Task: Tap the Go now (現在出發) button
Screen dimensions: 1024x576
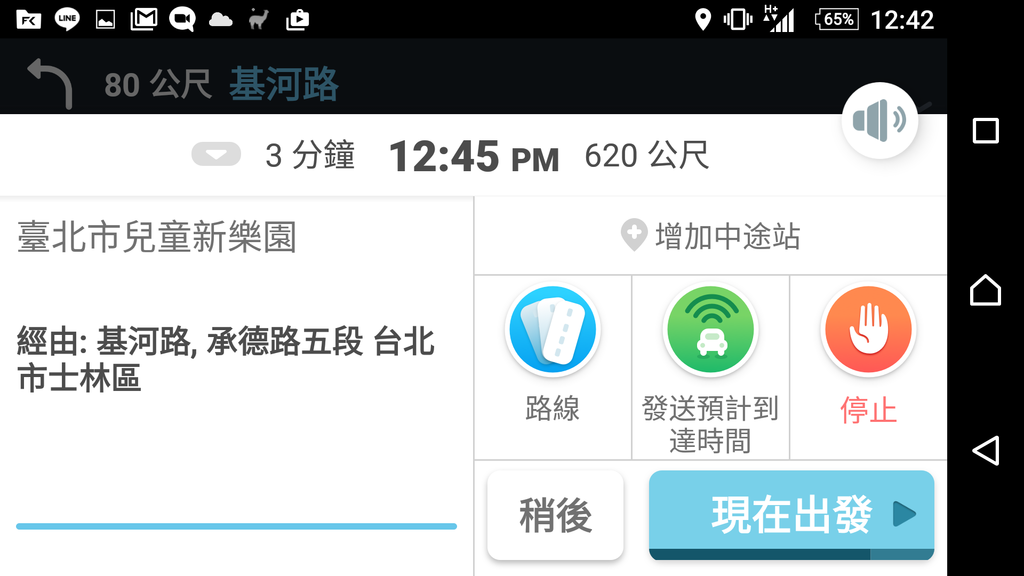Action: [791, 515]
